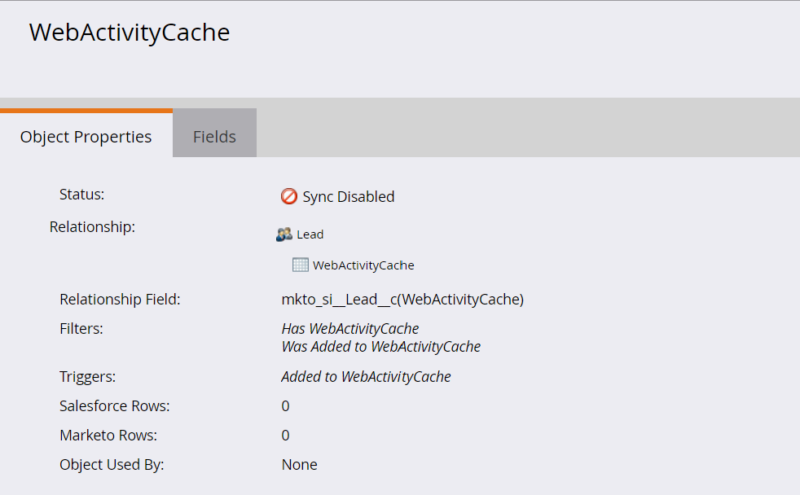Click the Sync Disabled status text
Screen dimensions: 800x495
point(348,197)
